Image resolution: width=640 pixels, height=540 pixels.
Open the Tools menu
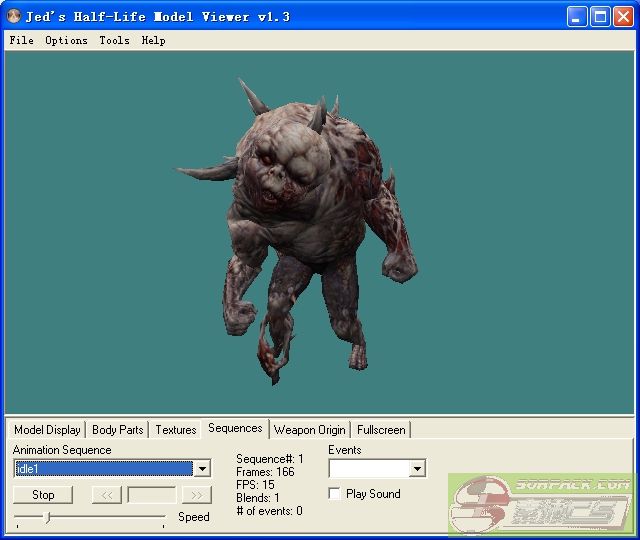[x=114, y=40]
